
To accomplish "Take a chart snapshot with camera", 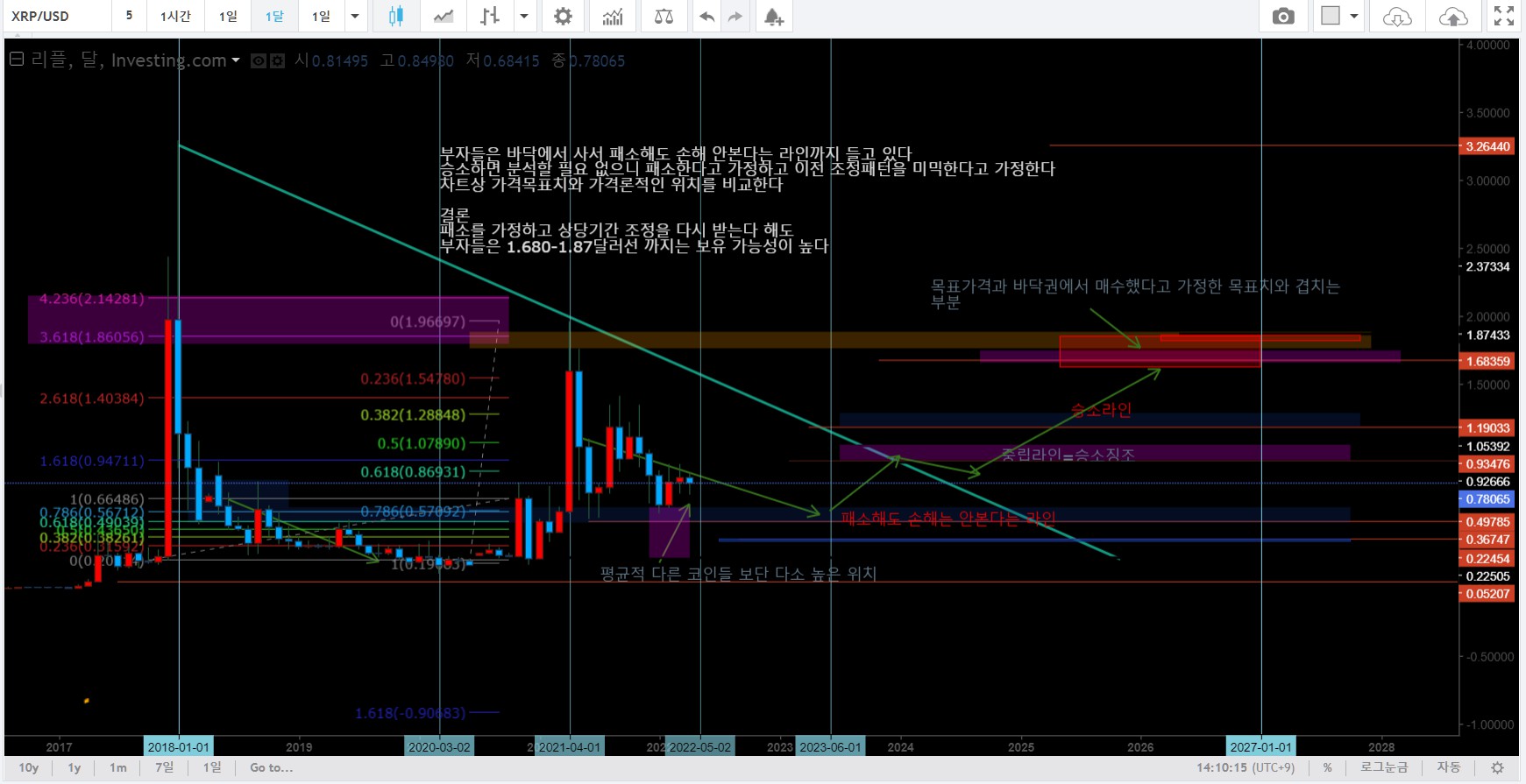I will pyautogui.click(x=1283, y=16).
